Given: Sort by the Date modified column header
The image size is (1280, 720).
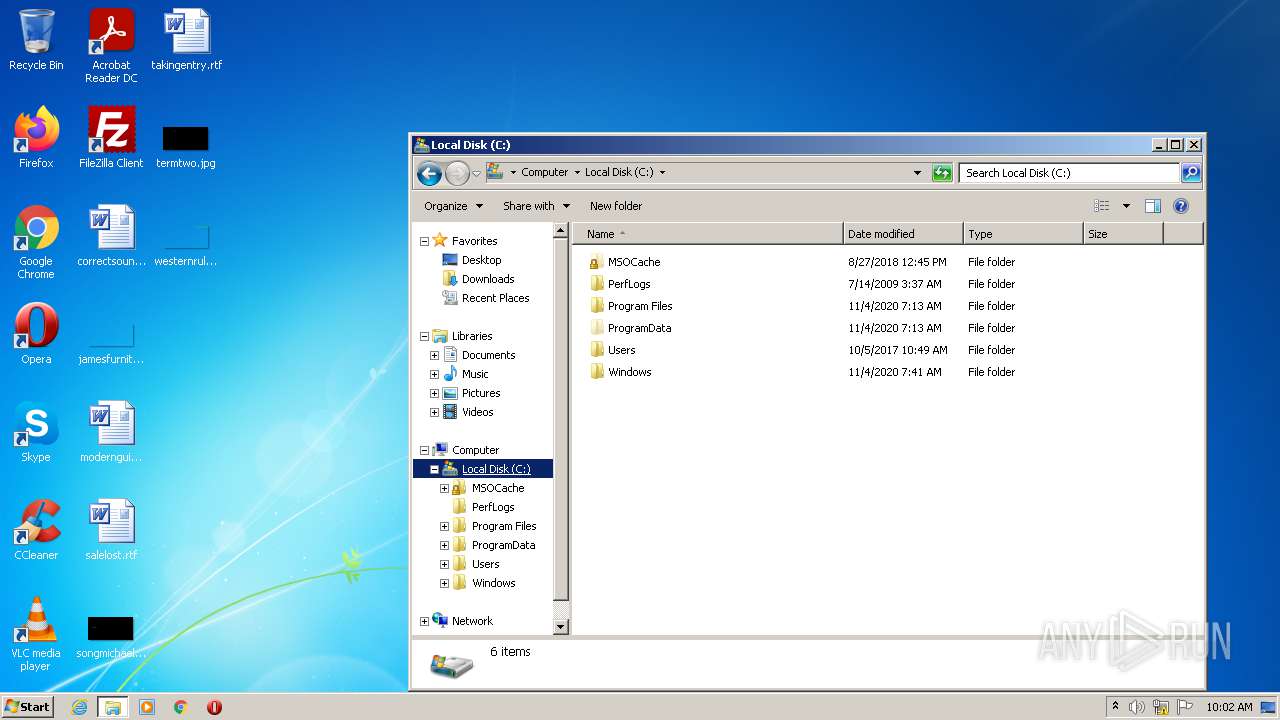Looking at the screenshot, I should pos(903,234).
